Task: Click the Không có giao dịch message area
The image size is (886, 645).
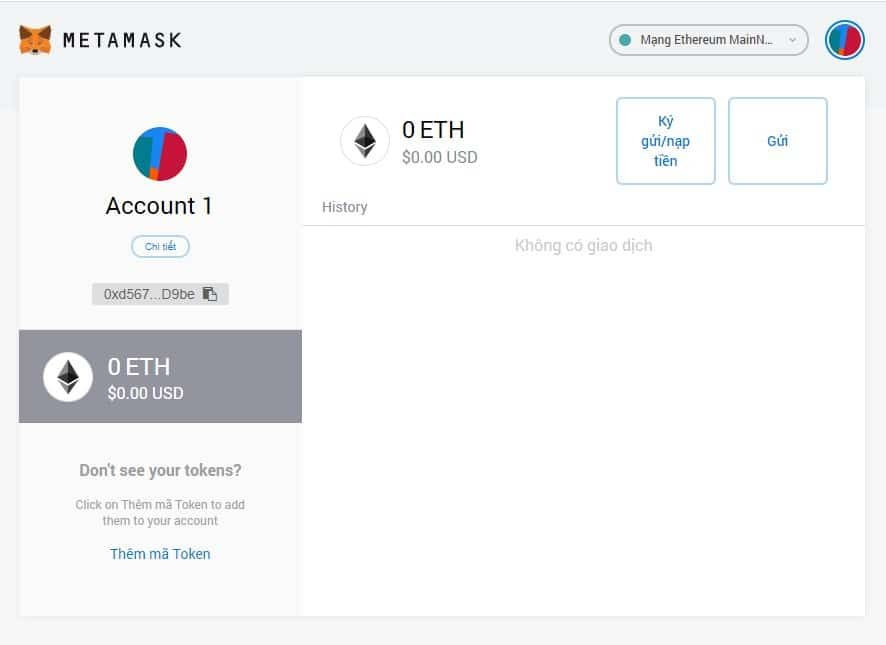Action: 583,245
